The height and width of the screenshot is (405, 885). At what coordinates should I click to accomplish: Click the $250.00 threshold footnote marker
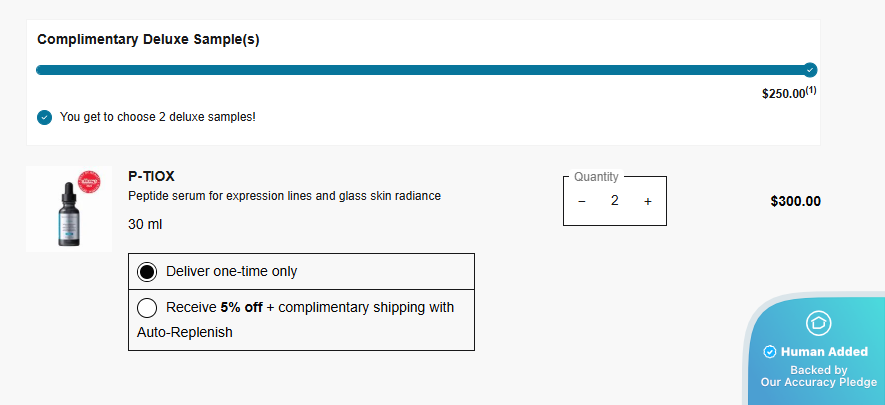click(x=811, y=90)
